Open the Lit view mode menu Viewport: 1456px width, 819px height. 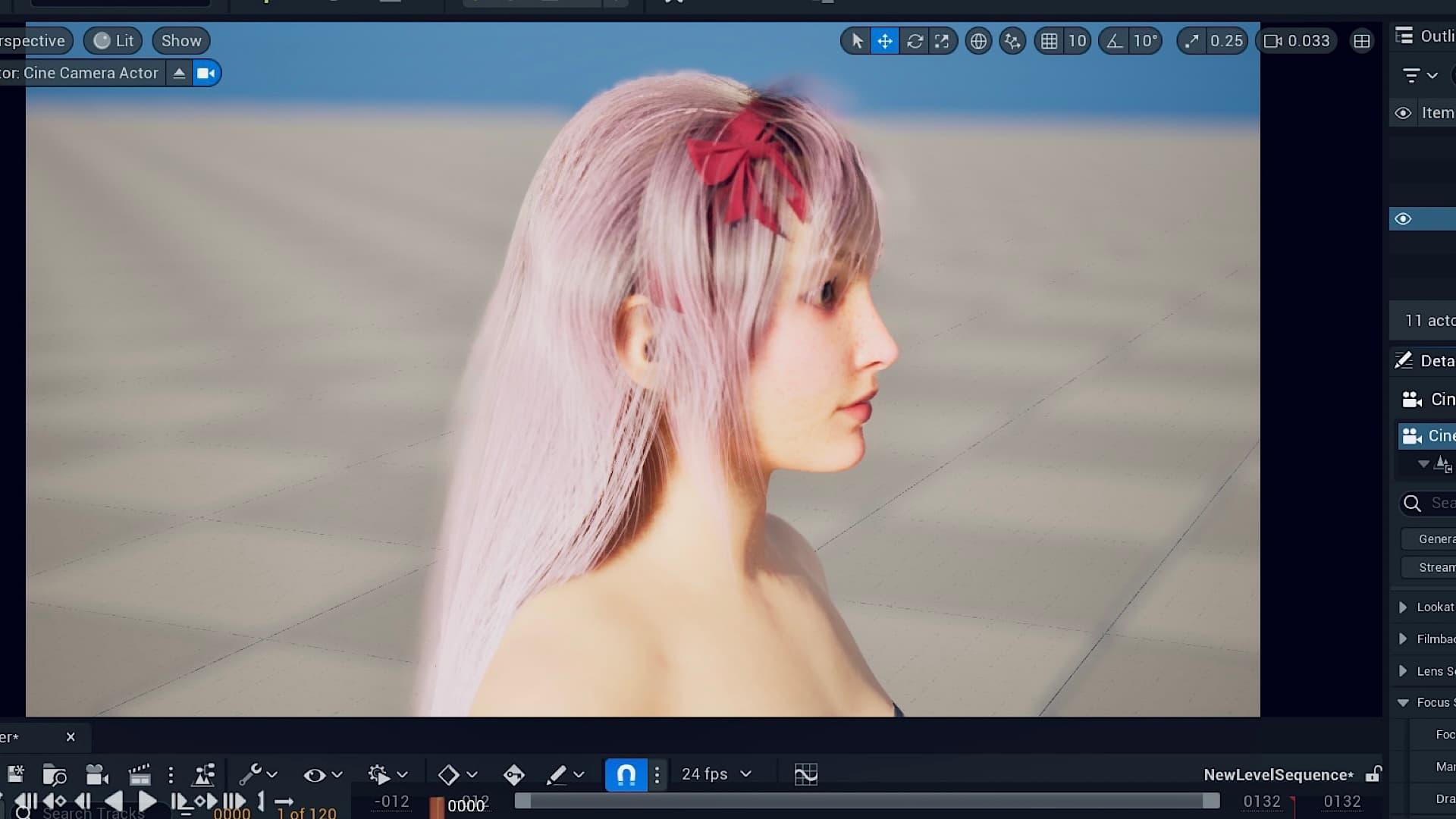[114, 41]
